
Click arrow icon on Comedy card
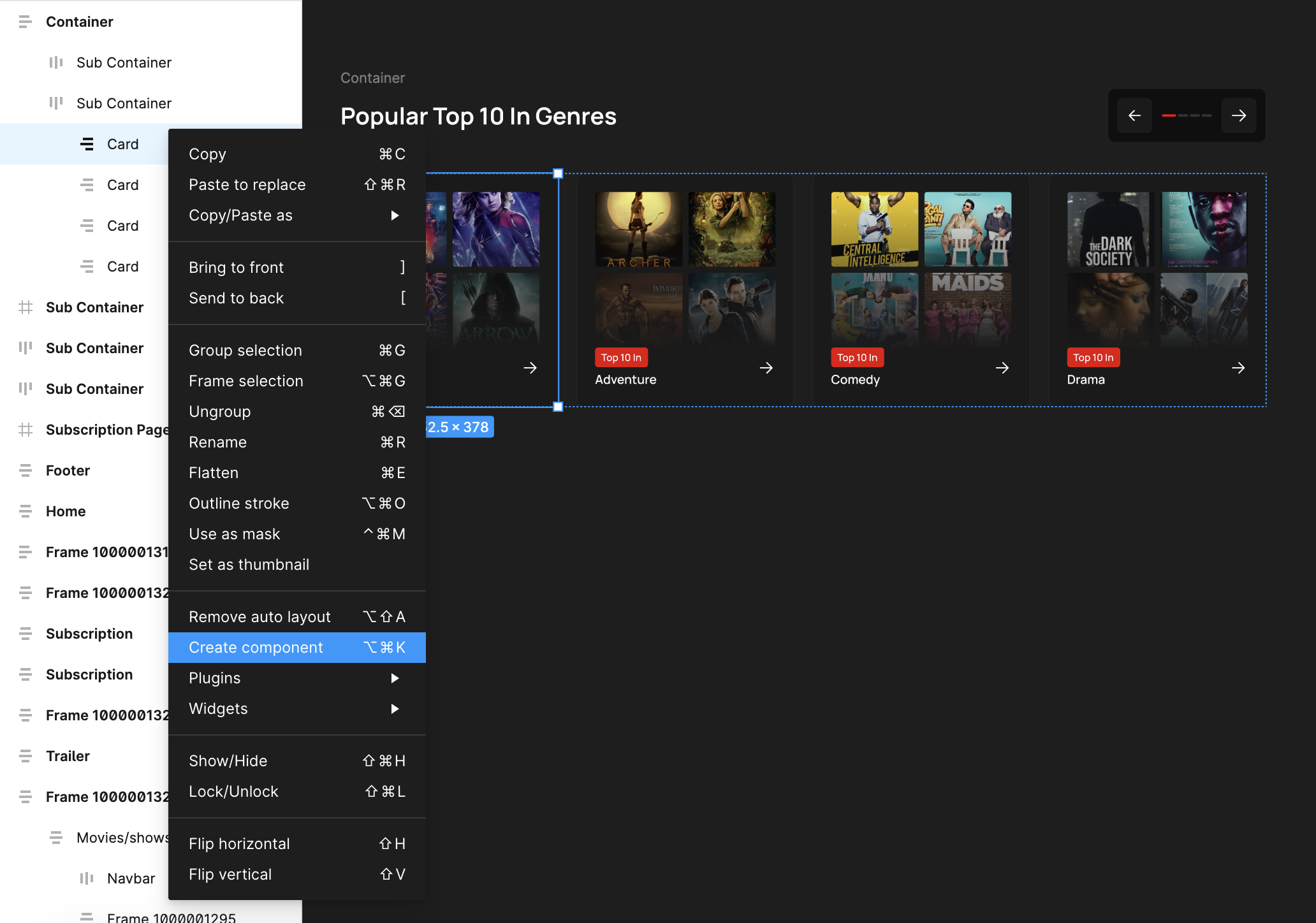coord(1002,368)
